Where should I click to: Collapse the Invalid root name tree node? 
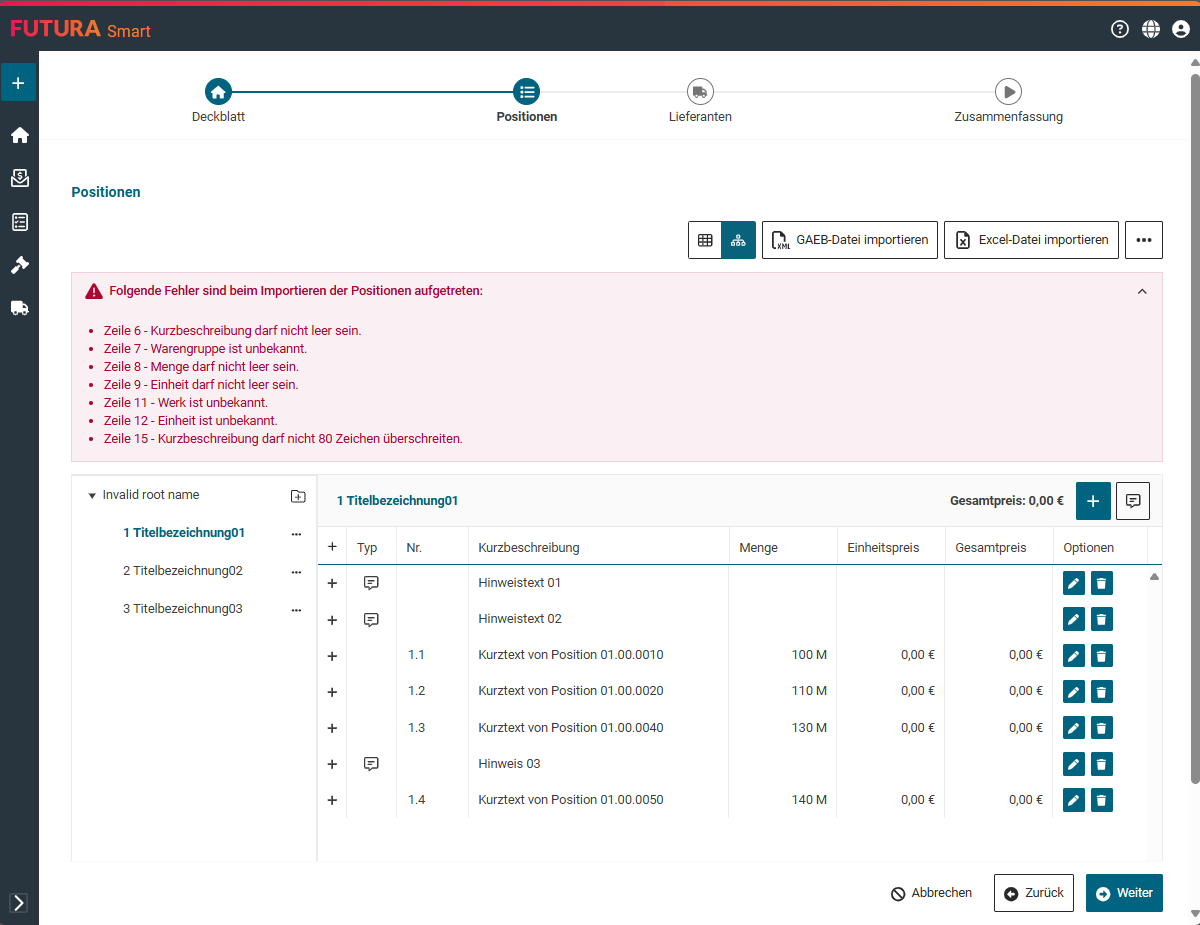pos(92,496)
